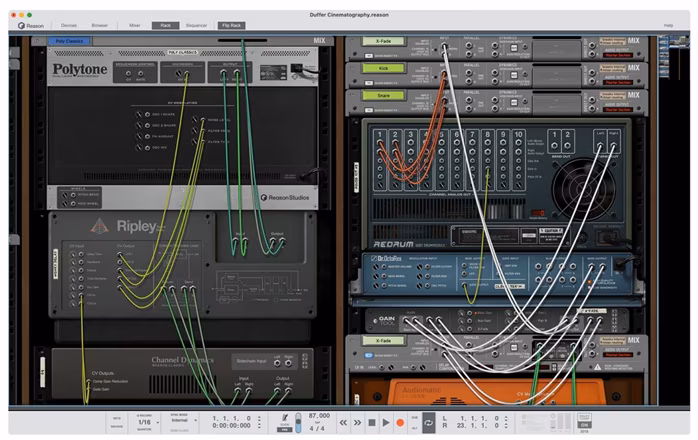This screenshot has width=698, height=440.
Task: Click the Stop button in transport
Action: (x=371, y=423)
